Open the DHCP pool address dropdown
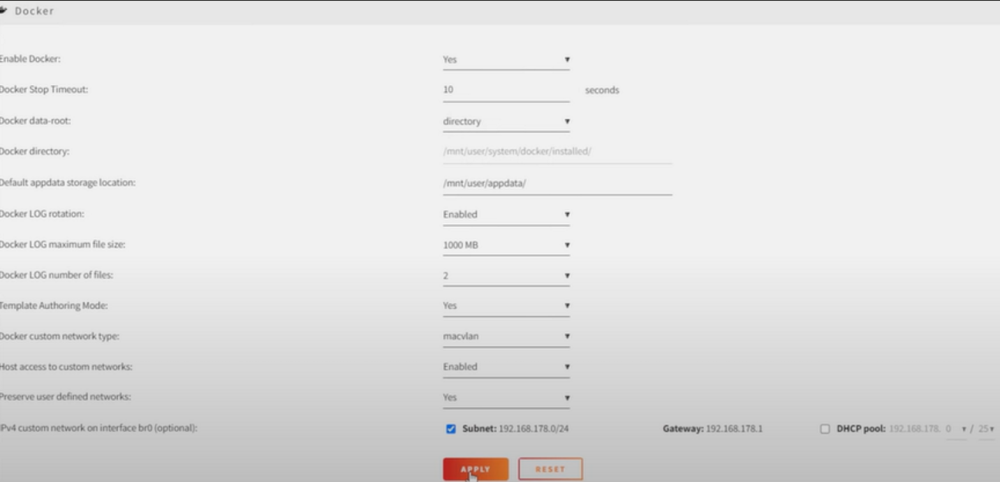 955,429
